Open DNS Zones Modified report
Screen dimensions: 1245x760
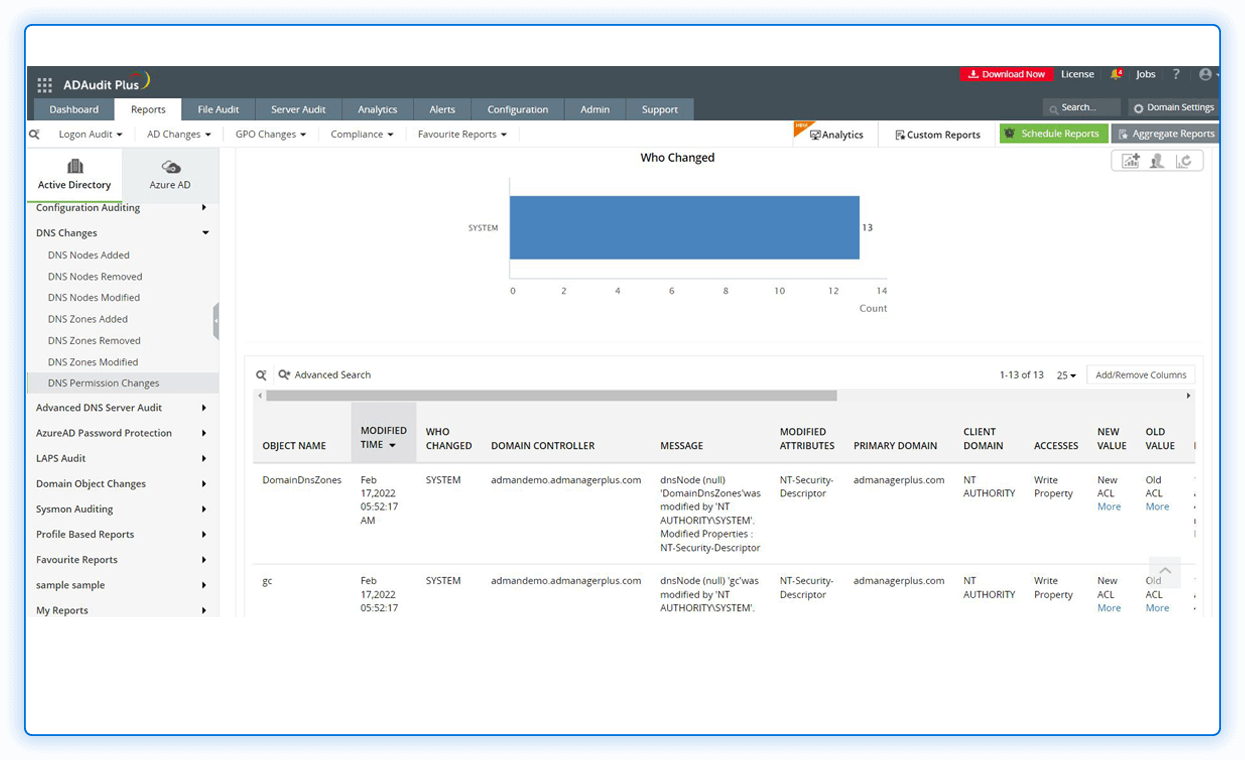(93, 362)
